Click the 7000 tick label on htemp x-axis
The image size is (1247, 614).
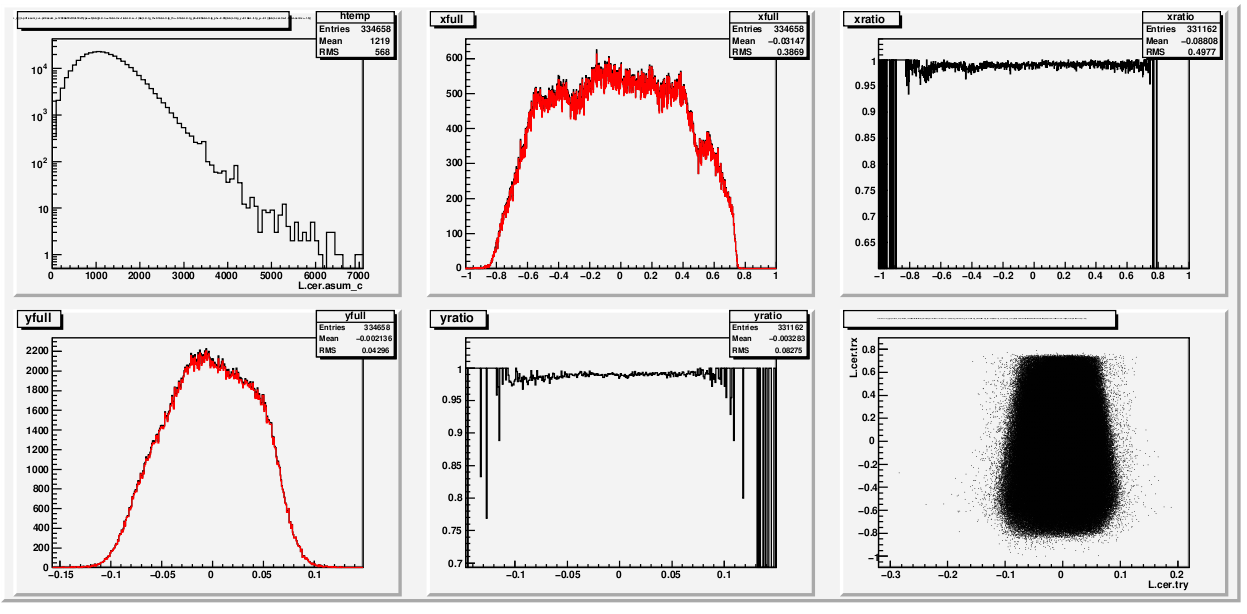pos(357,275)
